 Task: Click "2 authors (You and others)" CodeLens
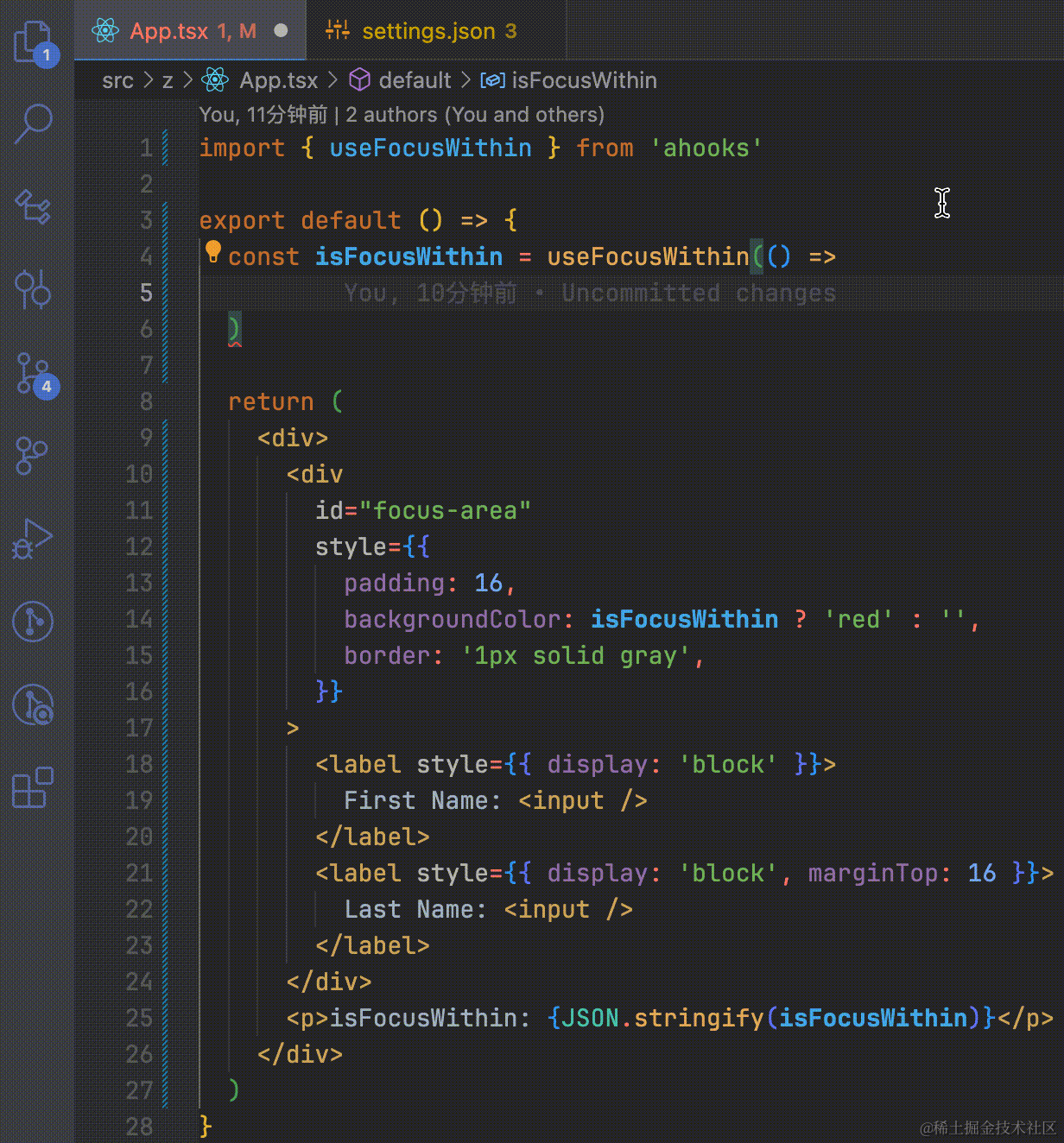click(x=475, y=115)
